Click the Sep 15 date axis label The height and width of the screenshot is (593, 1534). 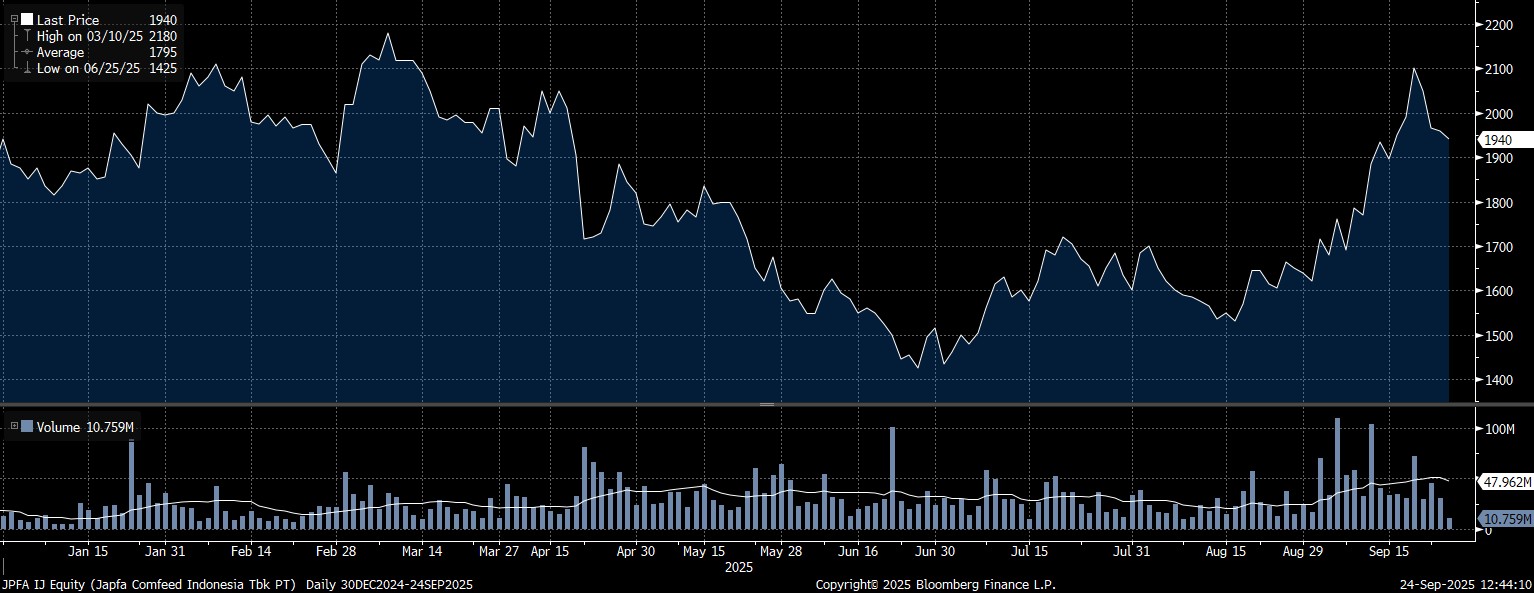click(x=1388, y=551)
